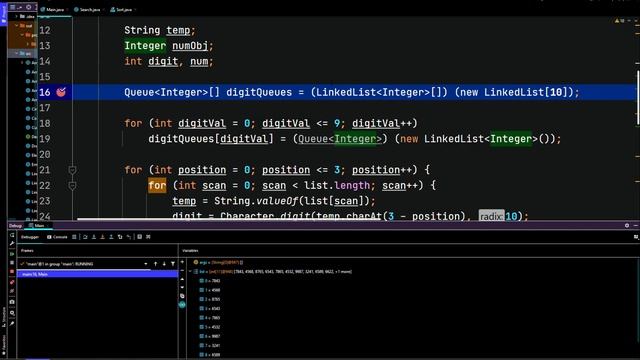Collapse the list variable node

[190, 271]
